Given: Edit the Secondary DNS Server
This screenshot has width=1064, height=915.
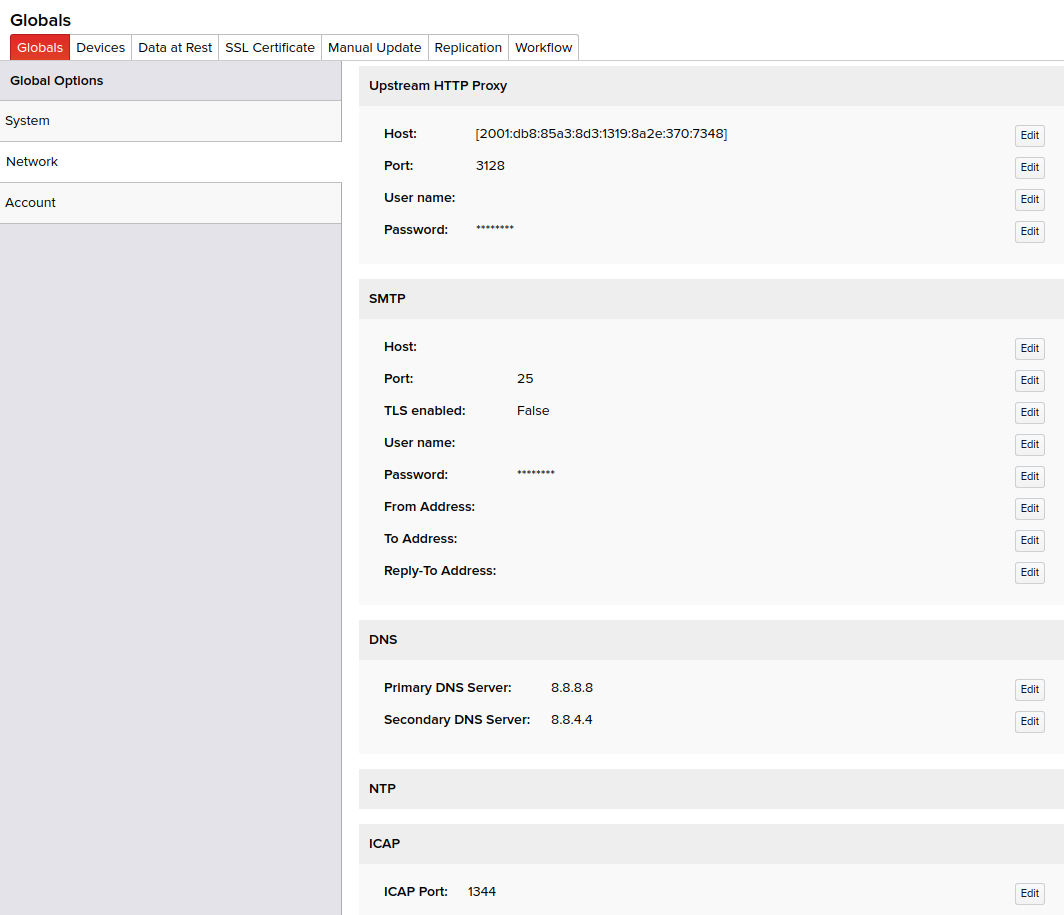Looking at the screenshot, I should pyautogui.click(x=1029, y=722).
